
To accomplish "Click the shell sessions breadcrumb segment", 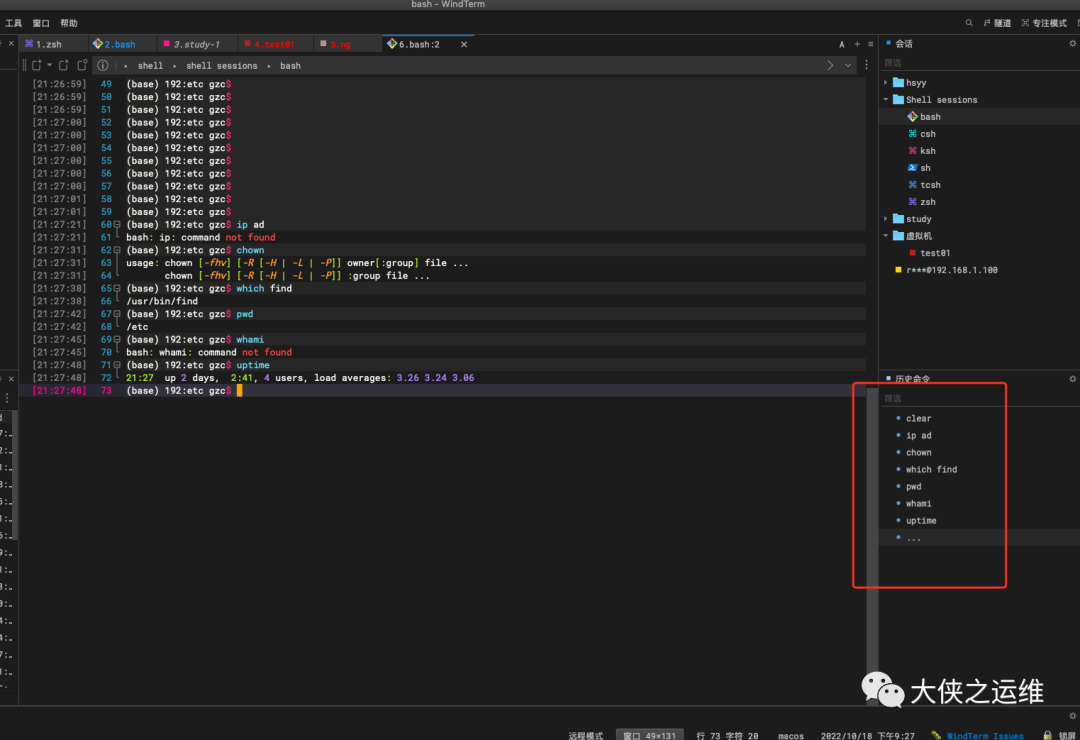I will 222,65.
